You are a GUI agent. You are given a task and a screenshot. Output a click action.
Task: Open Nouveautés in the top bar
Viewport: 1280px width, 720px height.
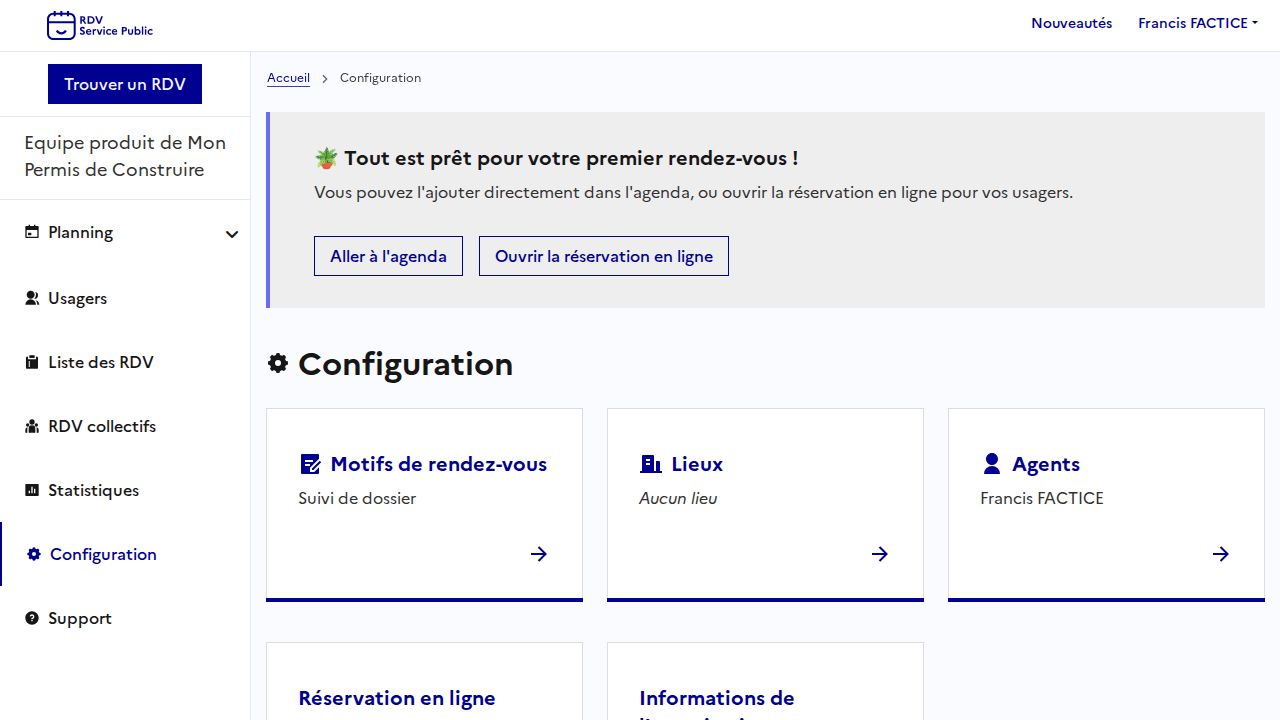pyautogui.click(x=1071, y=23)
